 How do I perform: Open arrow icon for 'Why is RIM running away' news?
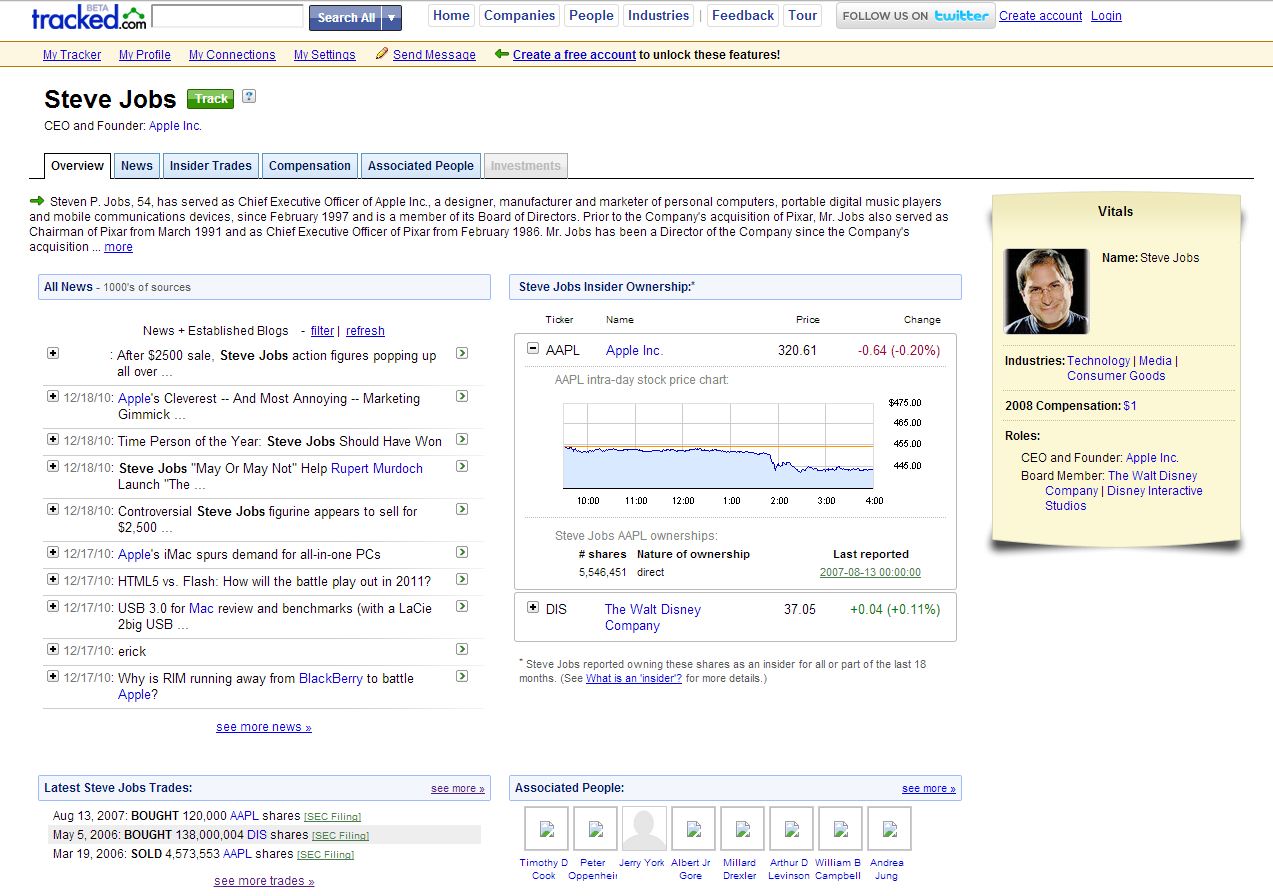[462, 676]
